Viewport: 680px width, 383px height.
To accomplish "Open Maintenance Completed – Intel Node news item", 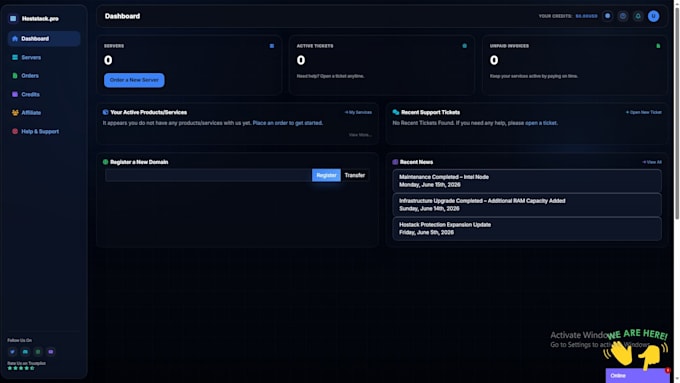I will coord(527,181).
